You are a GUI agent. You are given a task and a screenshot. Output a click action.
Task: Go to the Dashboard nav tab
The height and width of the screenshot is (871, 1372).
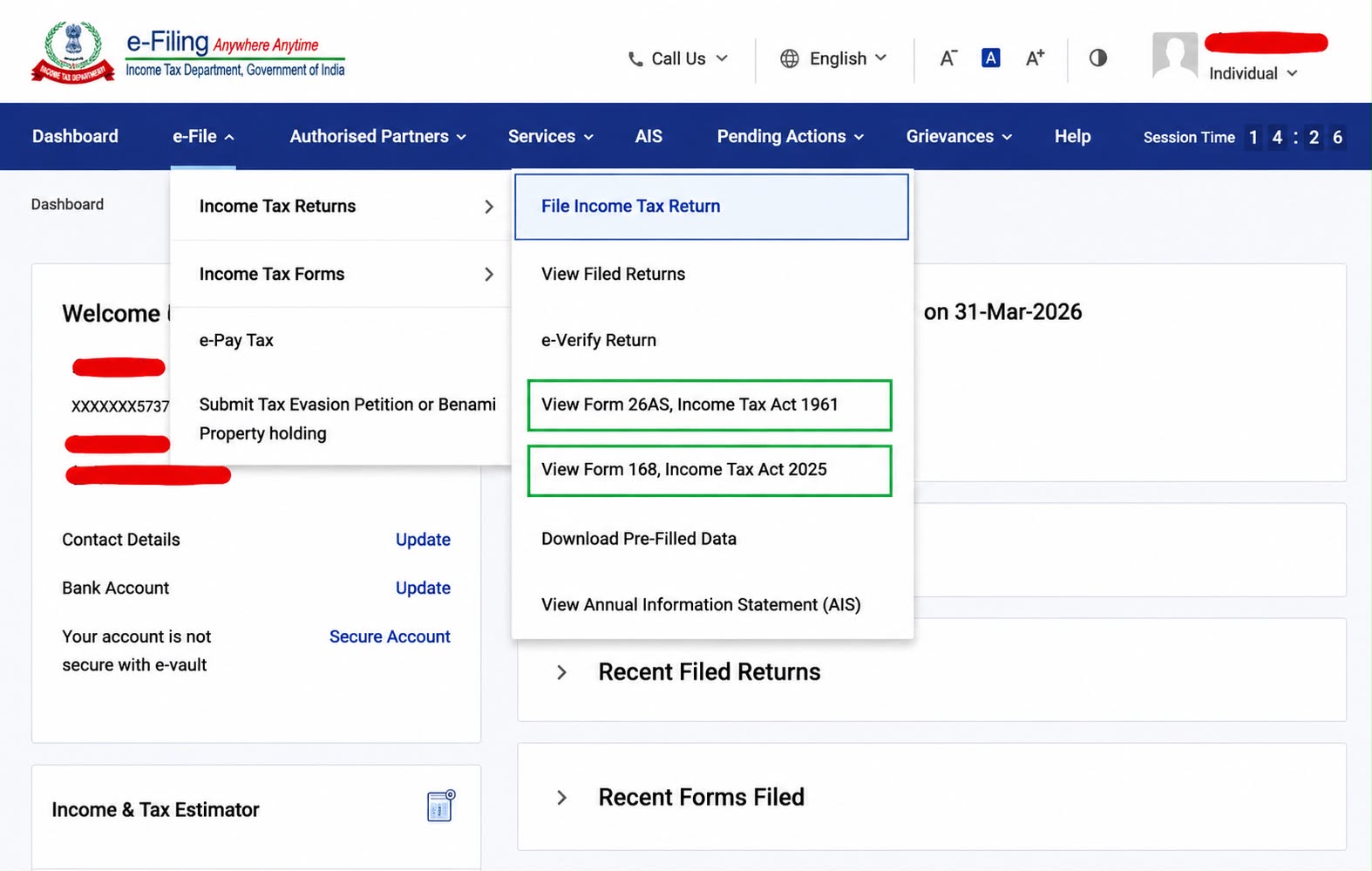point(75,136)
